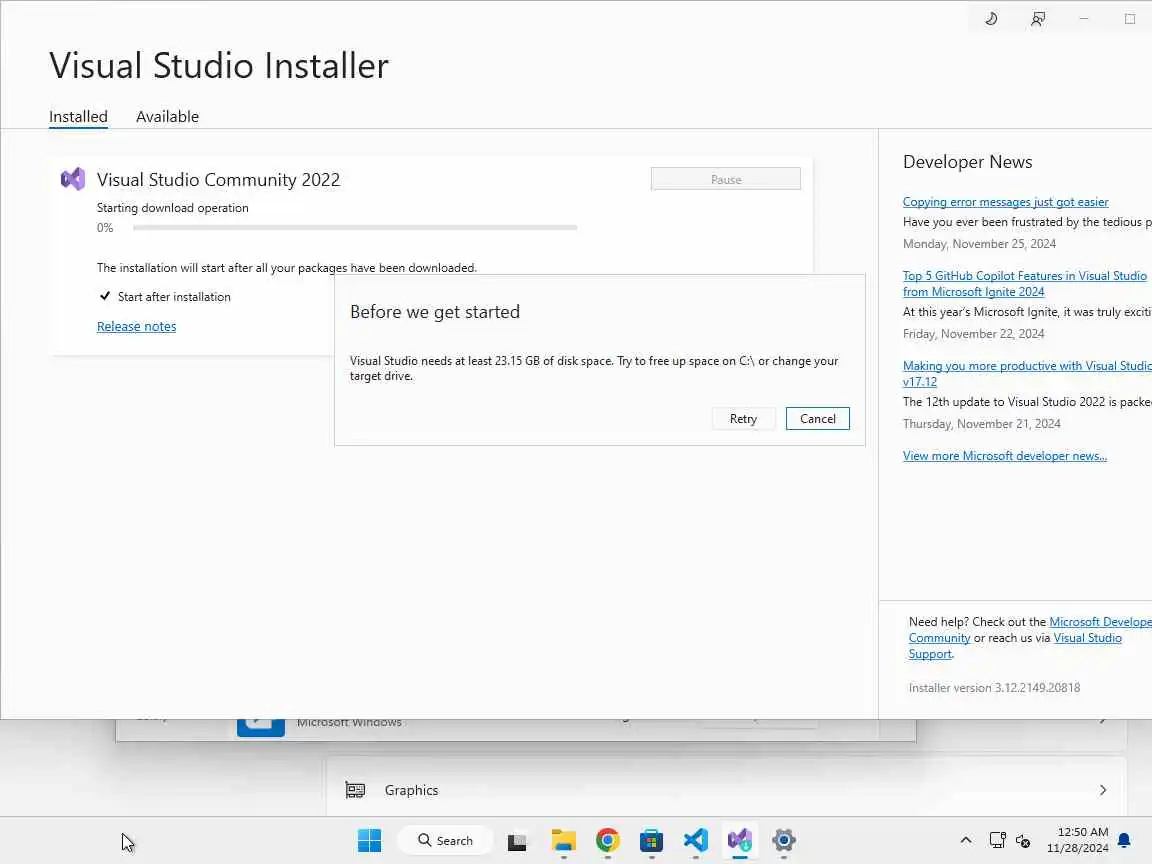
Task: Maximize the Visual Studio Installer window
Action: click(1130, 19)
